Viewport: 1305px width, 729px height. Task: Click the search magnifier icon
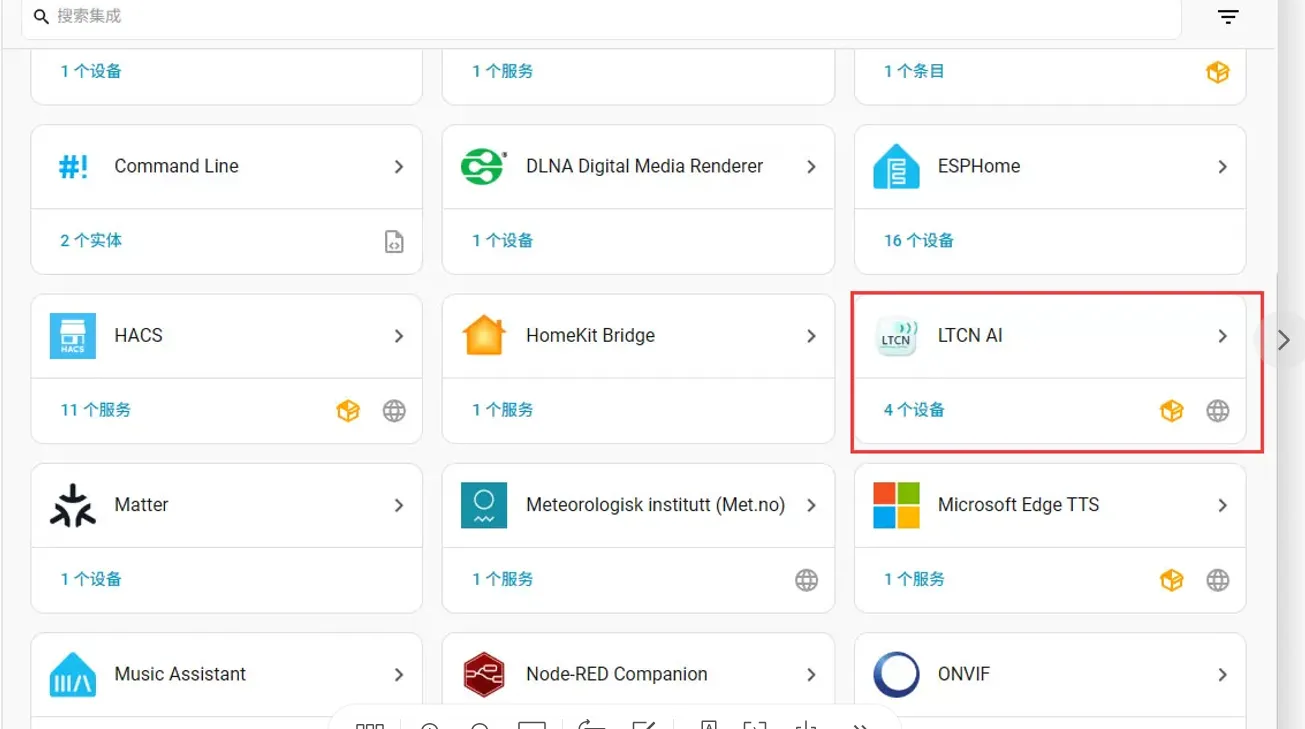click(41, 17)
